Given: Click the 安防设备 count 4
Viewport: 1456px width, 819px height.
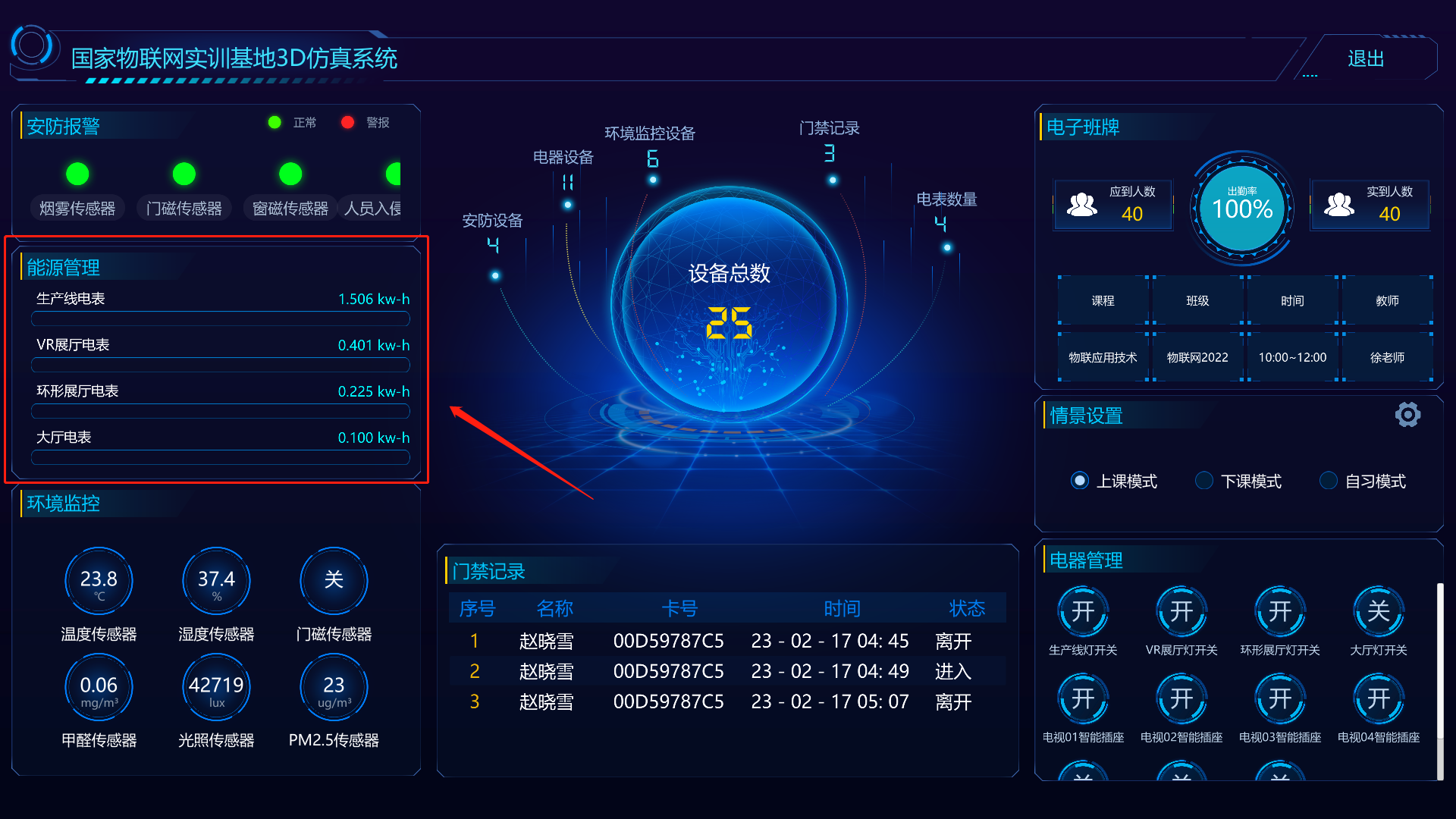Looking at the screenshot, I should tap(493, 245).
